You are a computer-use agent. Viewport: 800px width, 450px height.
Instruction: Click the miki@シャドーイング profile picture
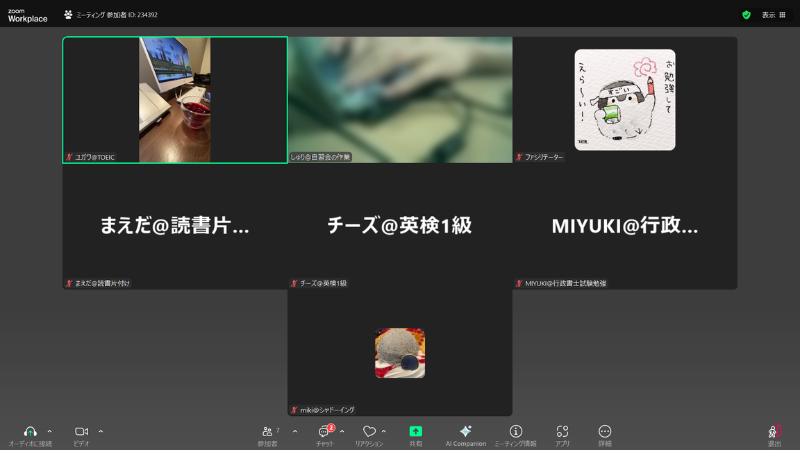pyautogui.click(x=400, y=353)
